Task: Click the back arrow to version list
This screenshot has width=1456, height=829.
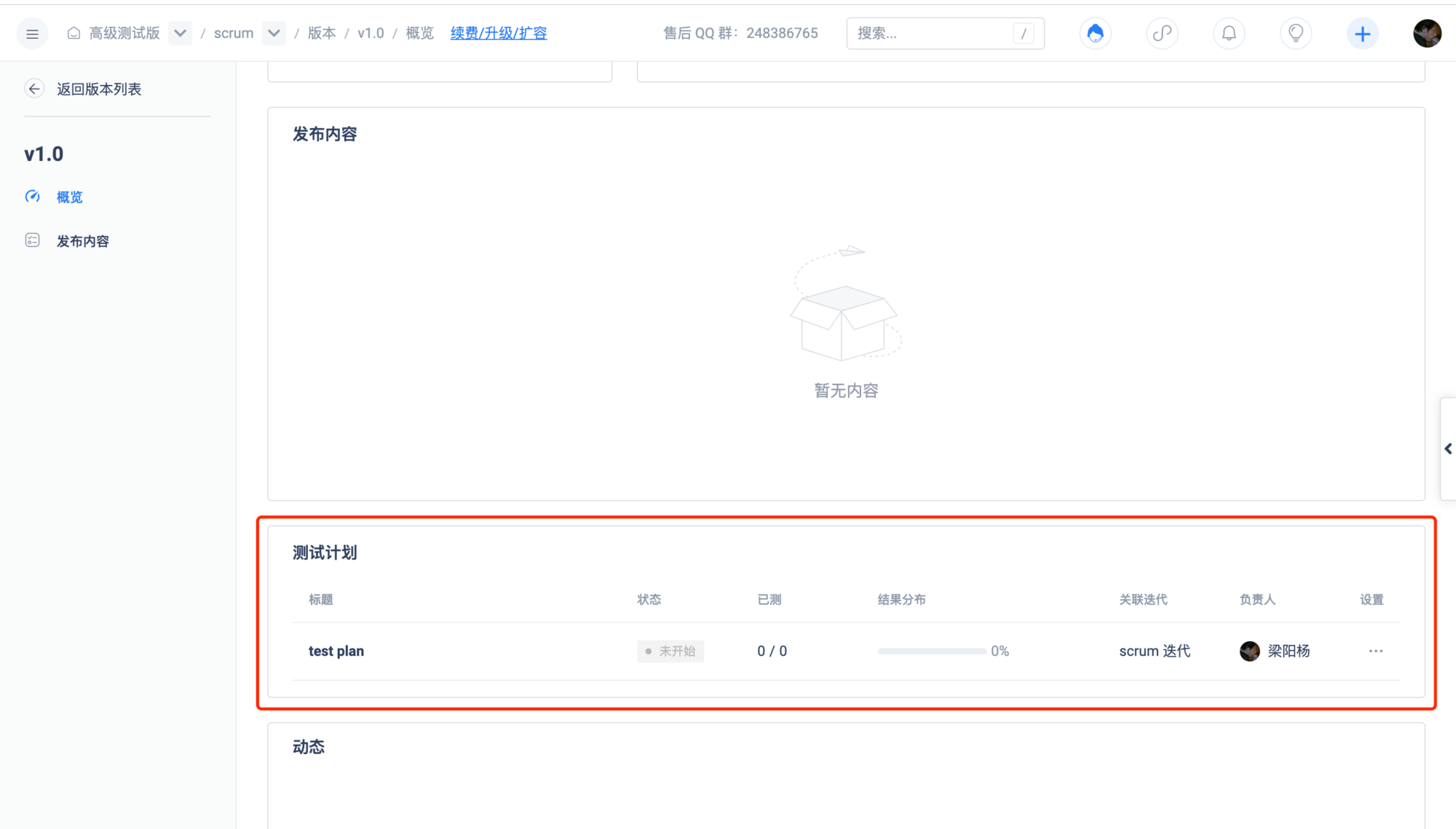Action: click(x=34, y=89)
